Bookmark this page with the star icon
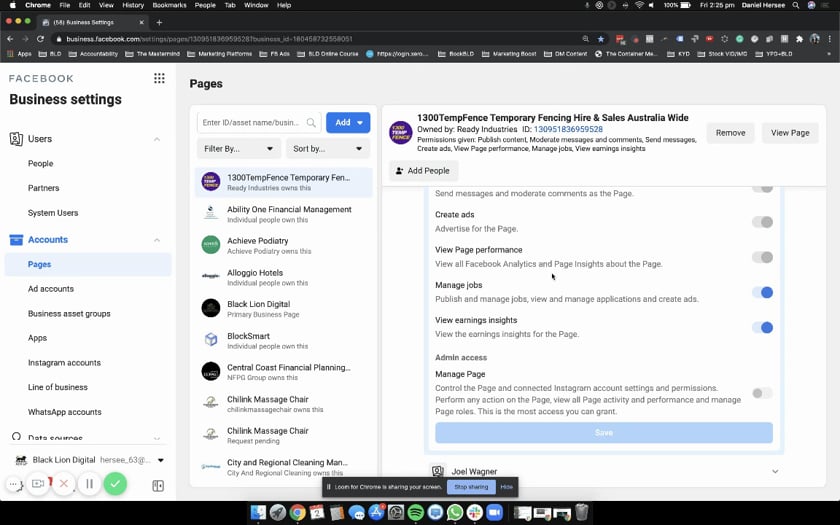Viewport: 840px width, 525px height. tap(601, 39)
